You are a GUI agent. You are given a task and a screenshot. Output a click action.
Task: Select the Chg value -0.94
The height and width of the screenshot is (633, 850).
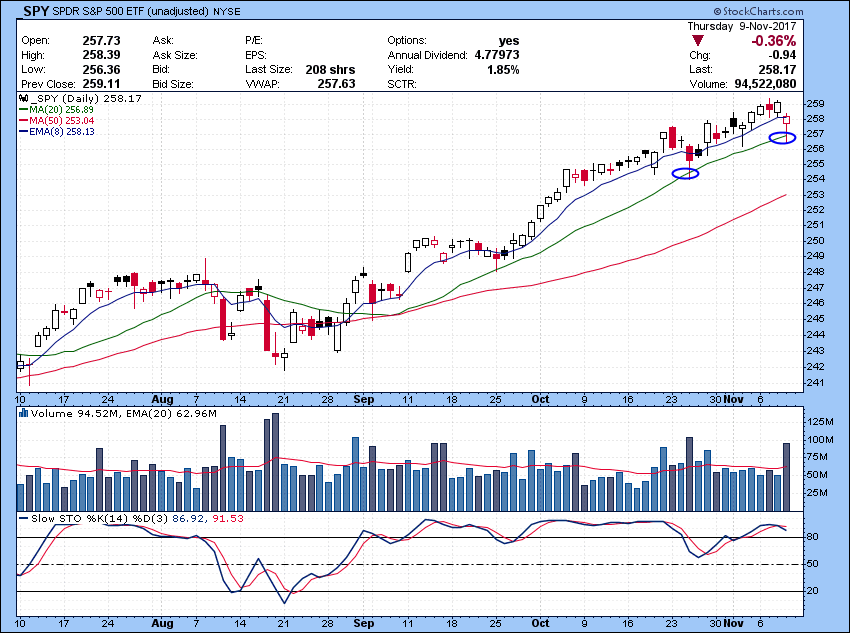coord(782,55)
